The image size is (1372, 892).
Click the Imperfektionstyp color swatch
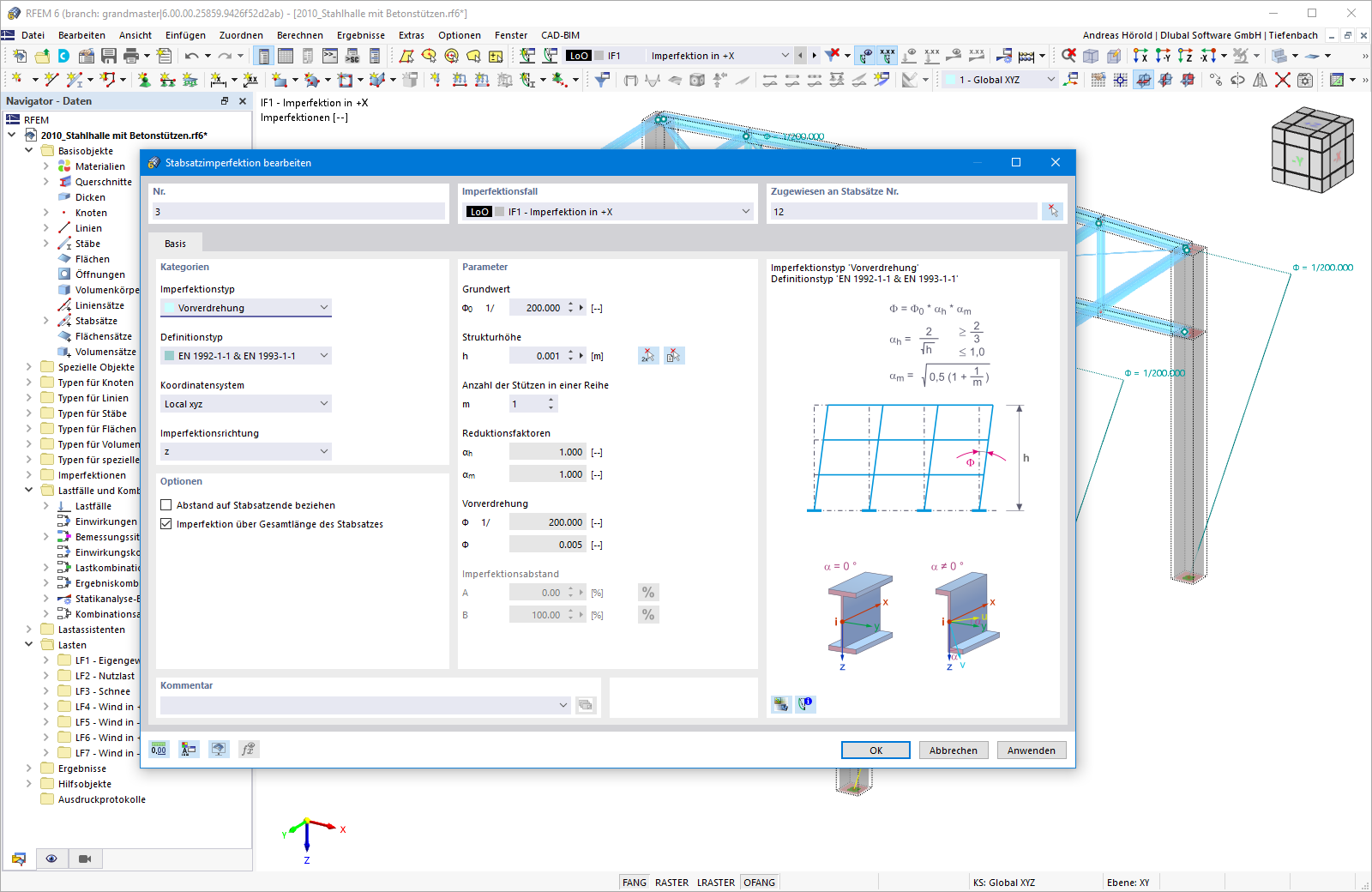point(170,308)
